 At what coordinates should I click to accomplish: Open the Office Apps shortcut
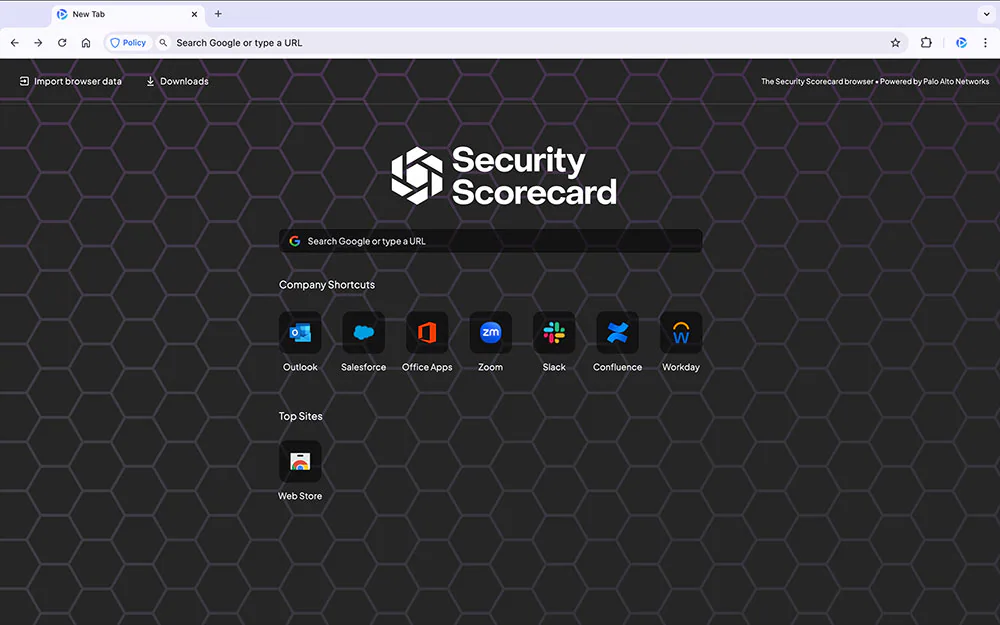(x=427, y=332)
